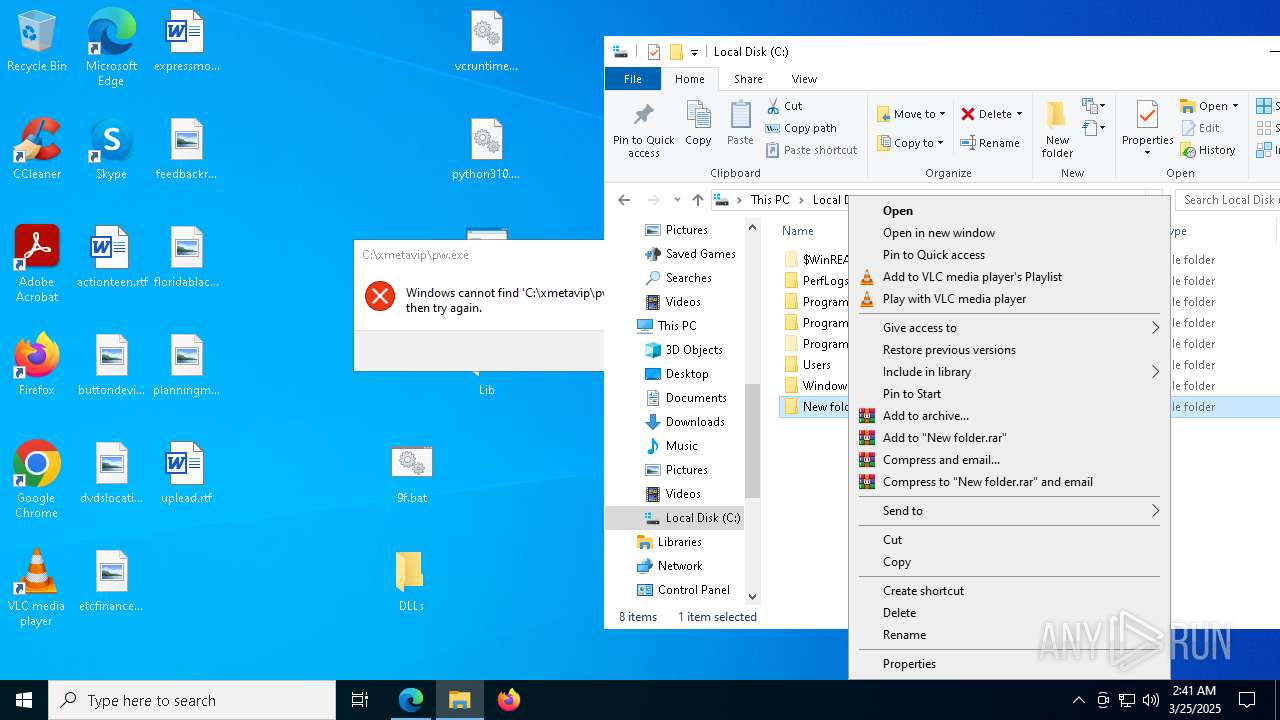Select 3D Objects in navigation pane

(685, 350)
